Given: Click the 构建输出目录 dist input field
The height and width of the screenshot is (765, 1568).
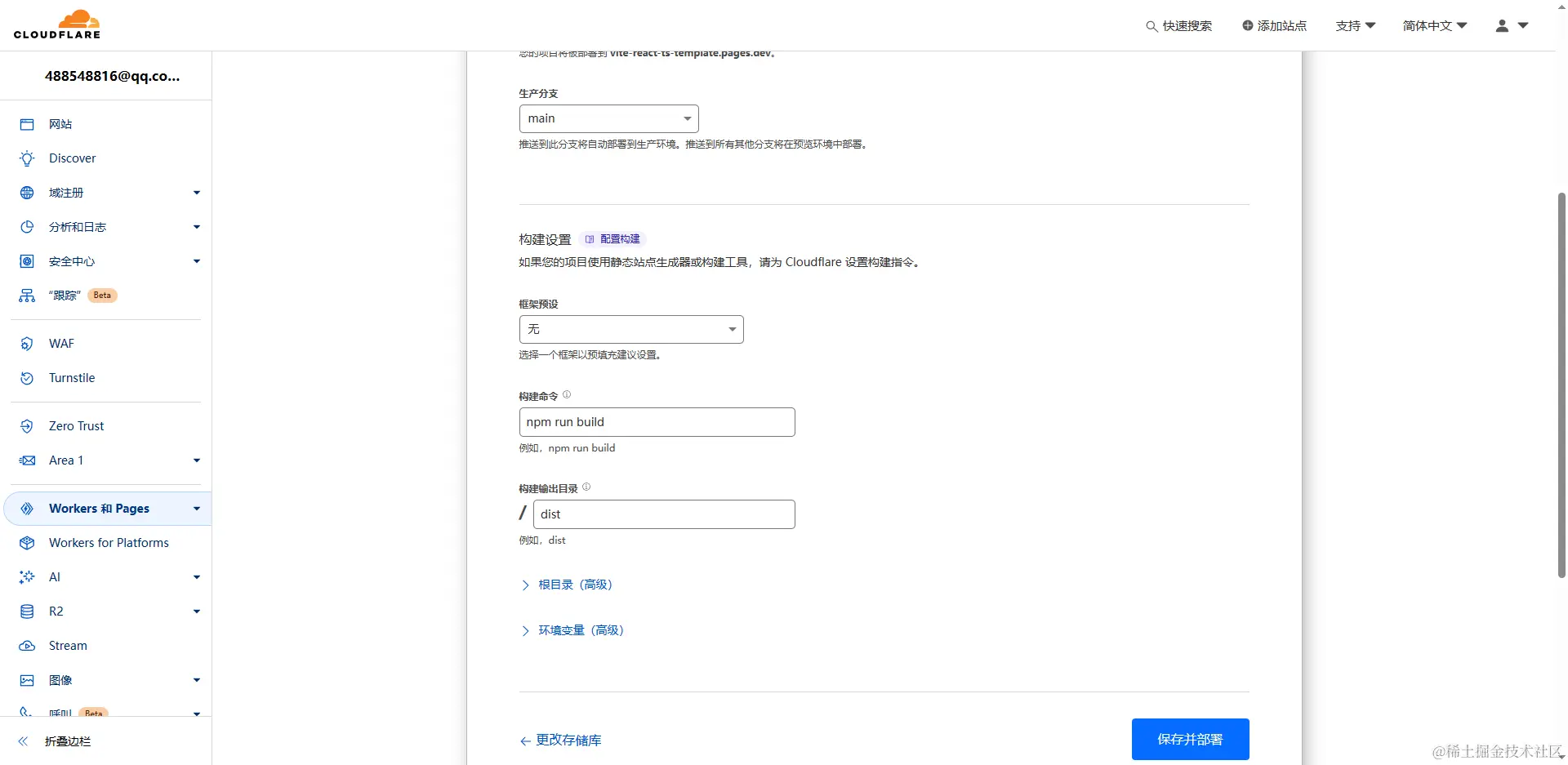Looking at the screenshot, I should [x=664, y=514].
